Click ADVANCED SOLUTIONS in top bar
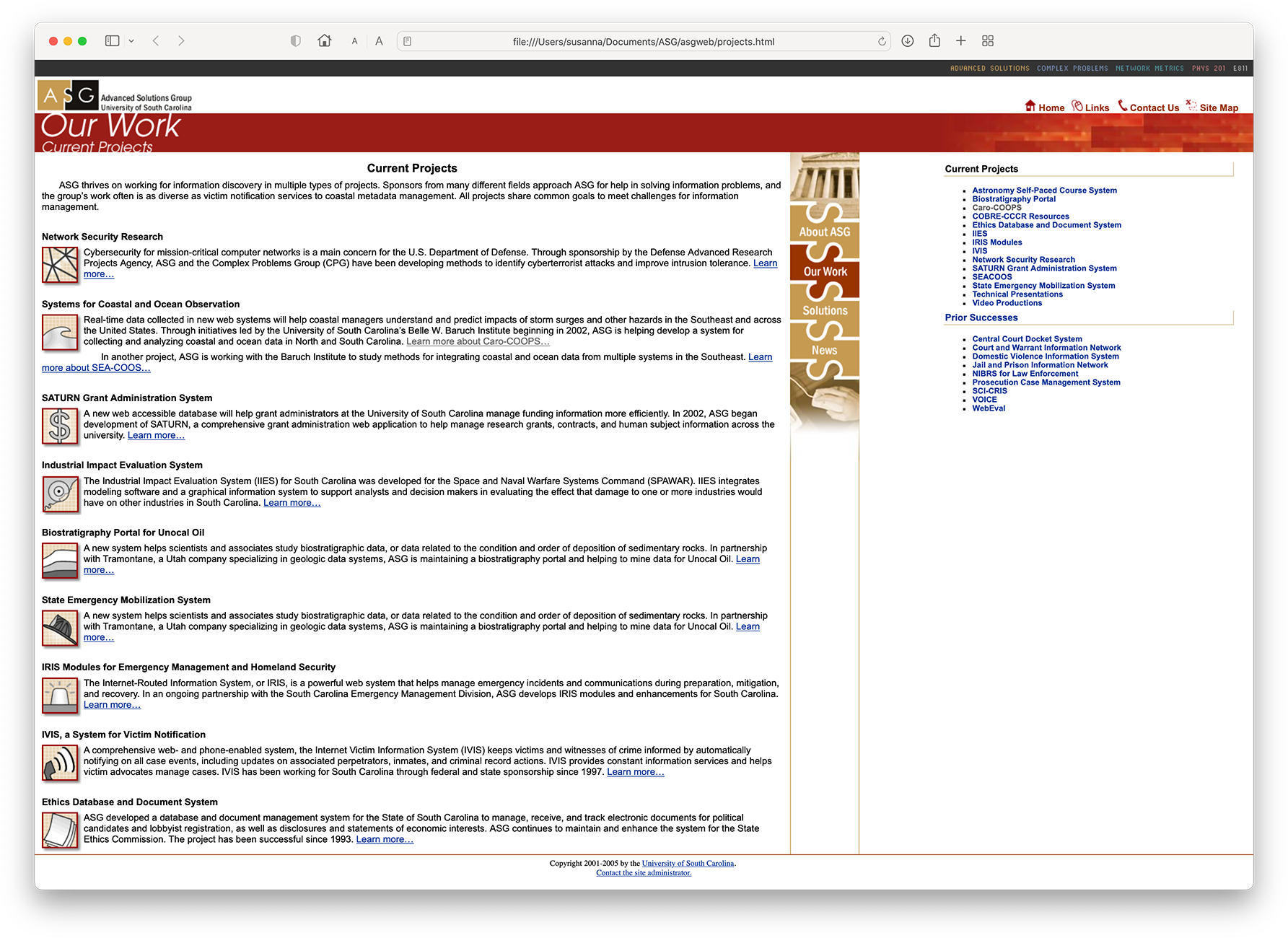 coord(990,69)
